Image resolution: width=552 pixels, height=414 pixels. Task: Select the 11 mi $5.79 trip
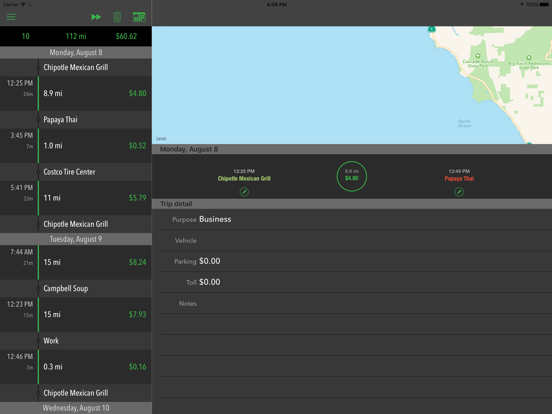coord(76,198)
